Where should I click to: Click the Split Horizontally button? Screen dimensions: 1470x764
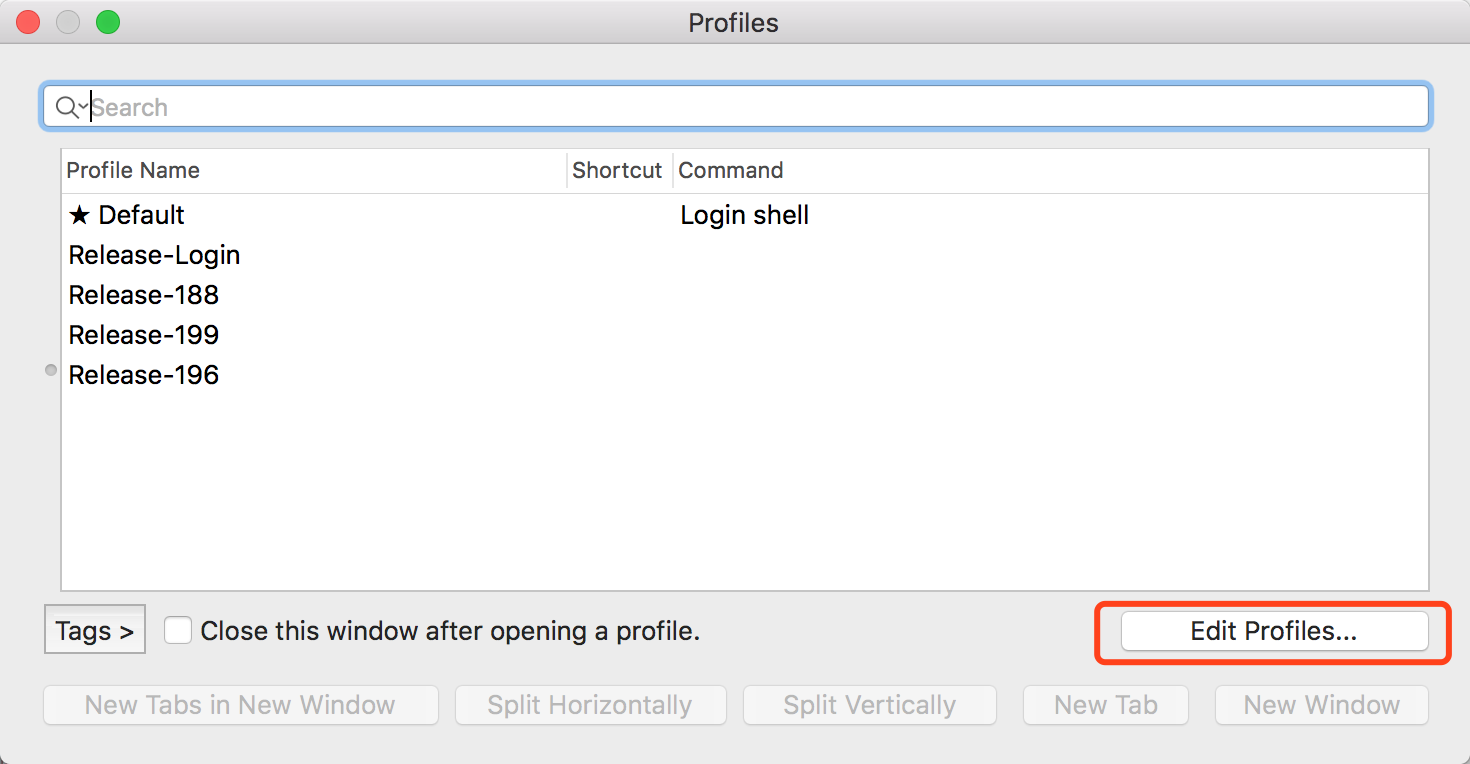[590, 705]
